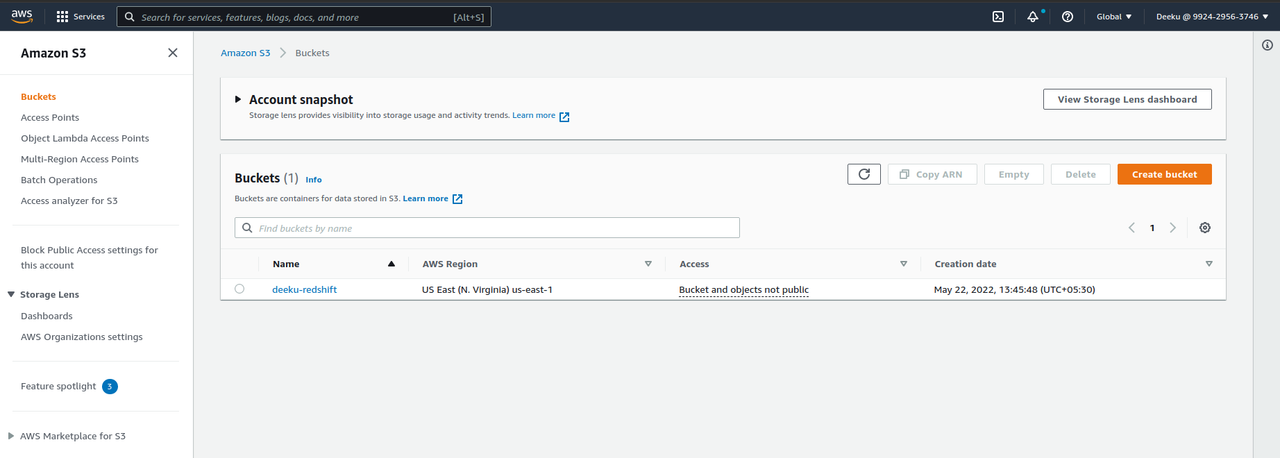Go to previous page of buckets
This screenshot has width=1280, height=458.
[1132, 228]
